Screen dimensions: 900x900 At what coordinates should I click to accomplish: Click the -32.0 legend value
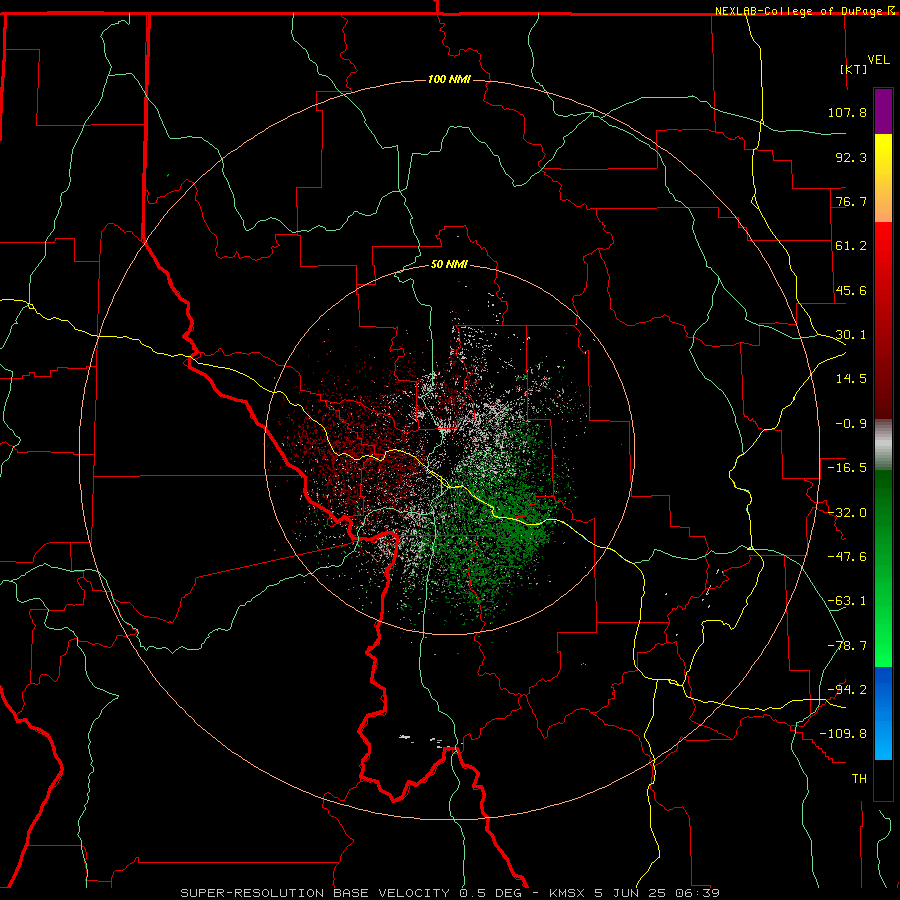(847, 512)
